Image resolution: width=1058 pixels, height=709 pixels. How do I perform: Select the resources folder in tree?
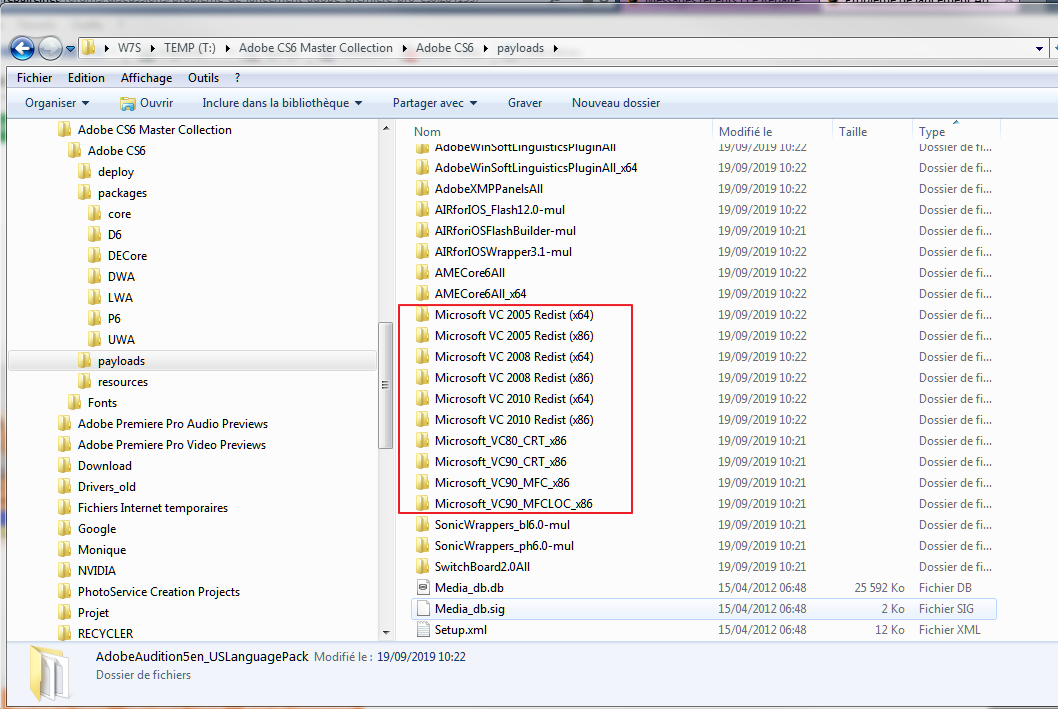pos(123,381)
